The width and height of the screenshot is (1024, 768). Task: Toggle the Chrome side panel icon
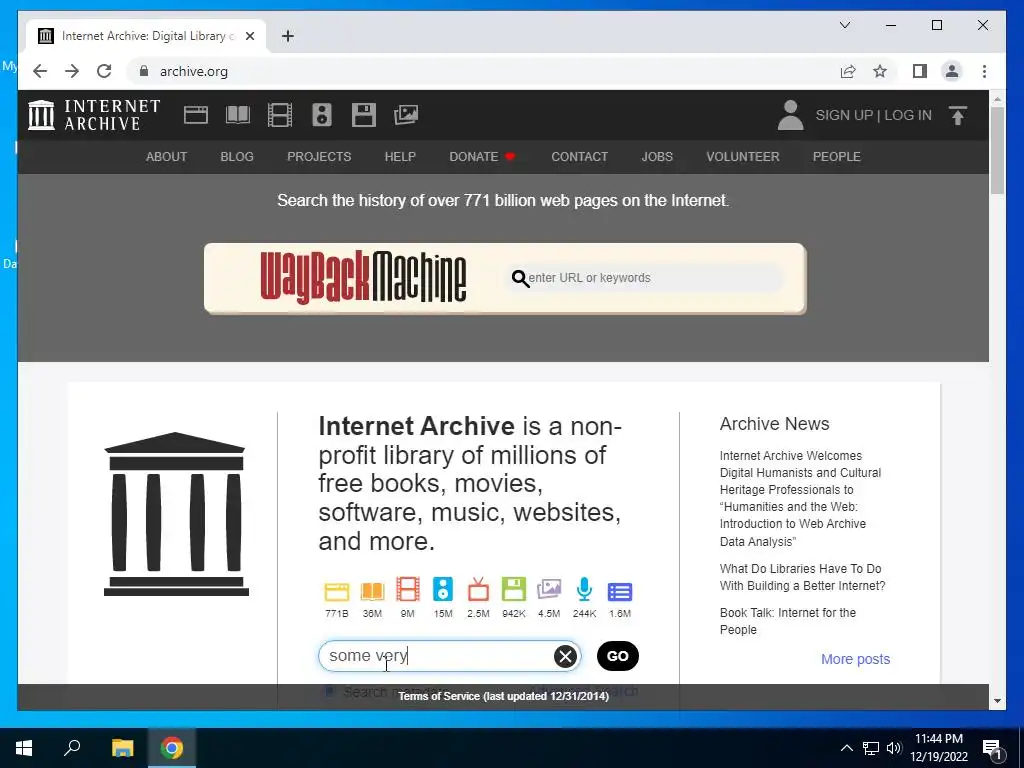tap(920, 71)
